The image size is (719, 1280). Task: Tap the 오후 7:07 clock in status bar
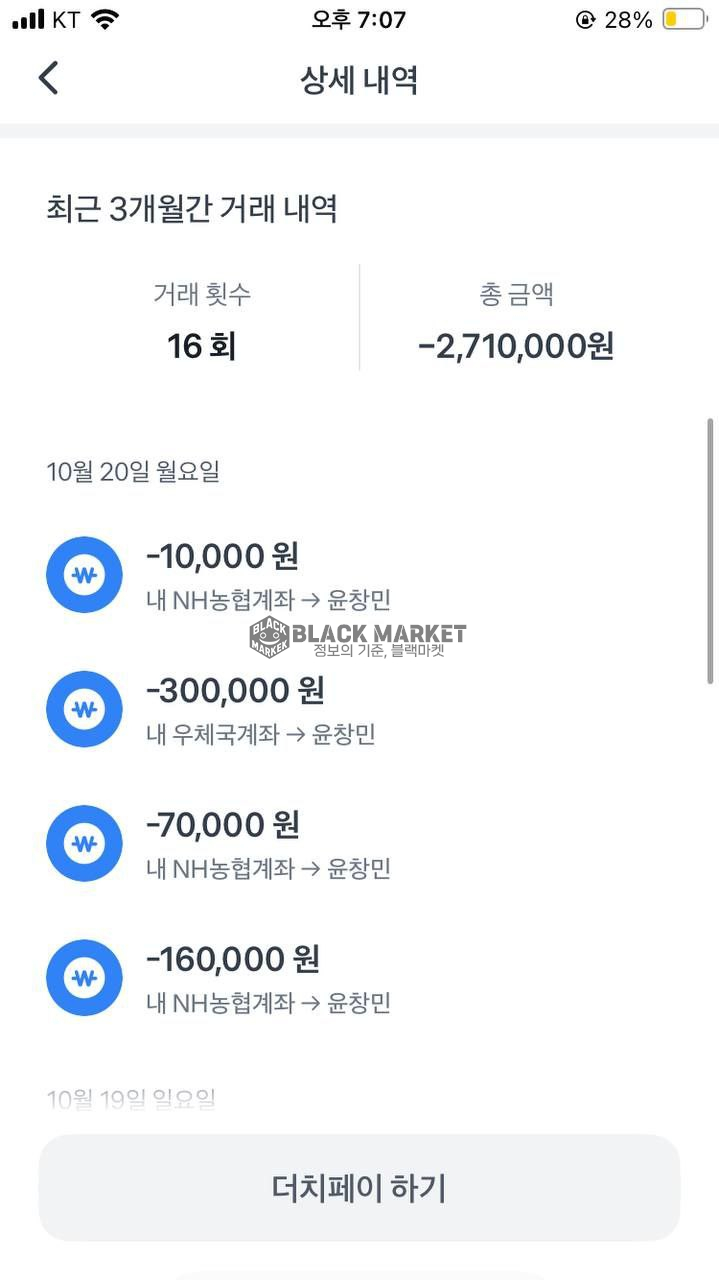coord(358,19)
